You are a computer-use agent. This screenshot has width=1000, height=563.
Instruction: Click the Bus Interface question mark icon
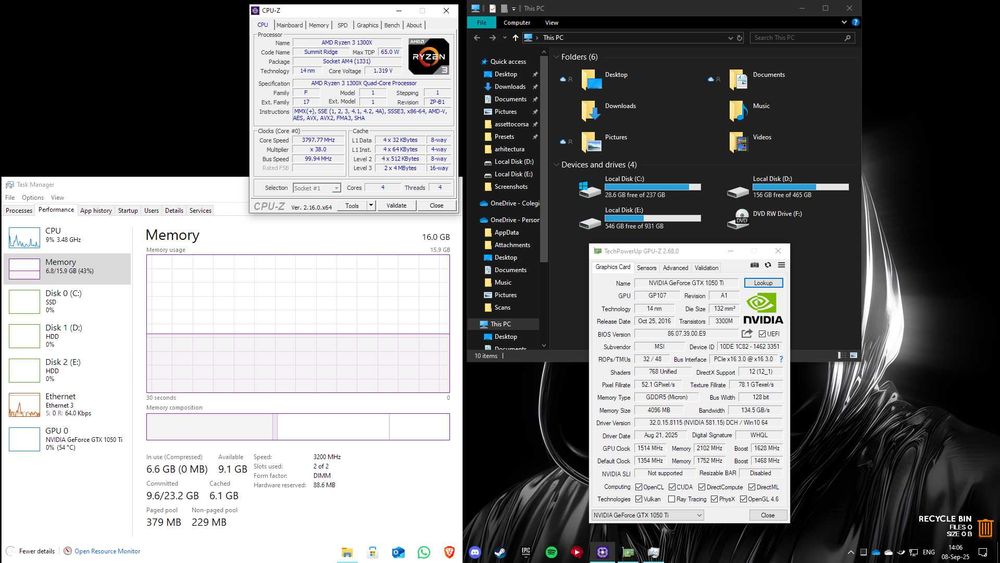781,359
